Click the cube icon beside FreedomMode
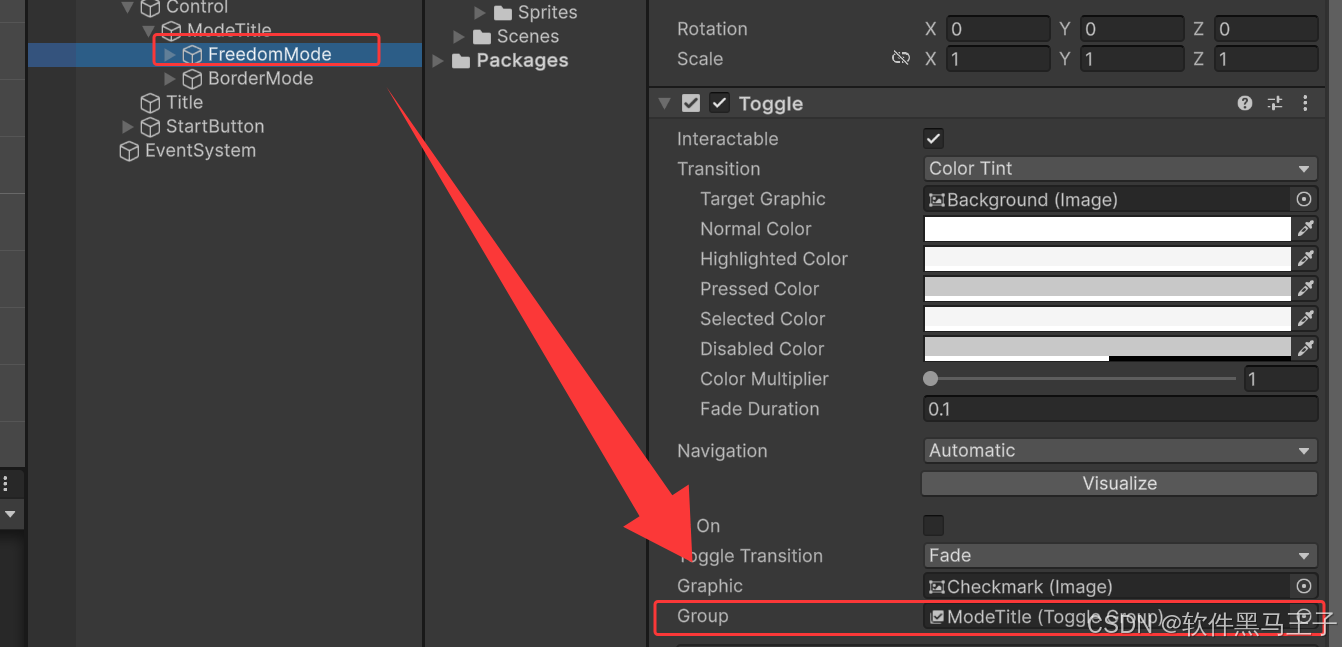The width and height of the screenshot is (1342, 647). (192, 54)
